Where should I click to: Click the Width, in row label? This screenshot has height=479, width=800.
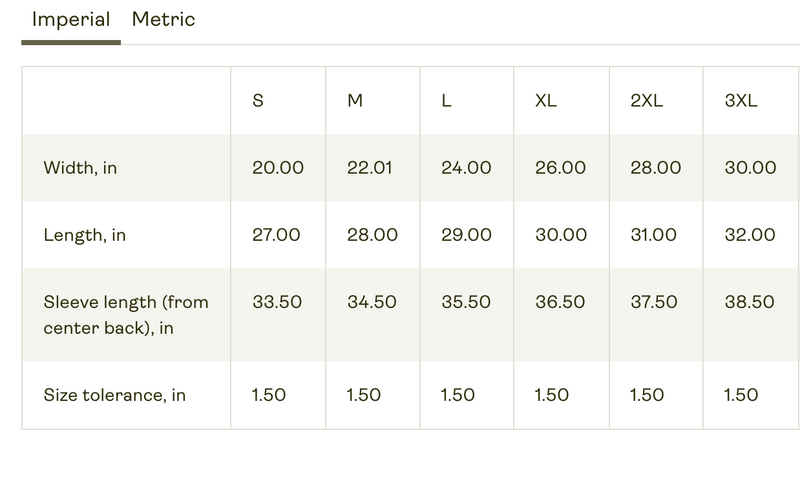click(80, 168)
